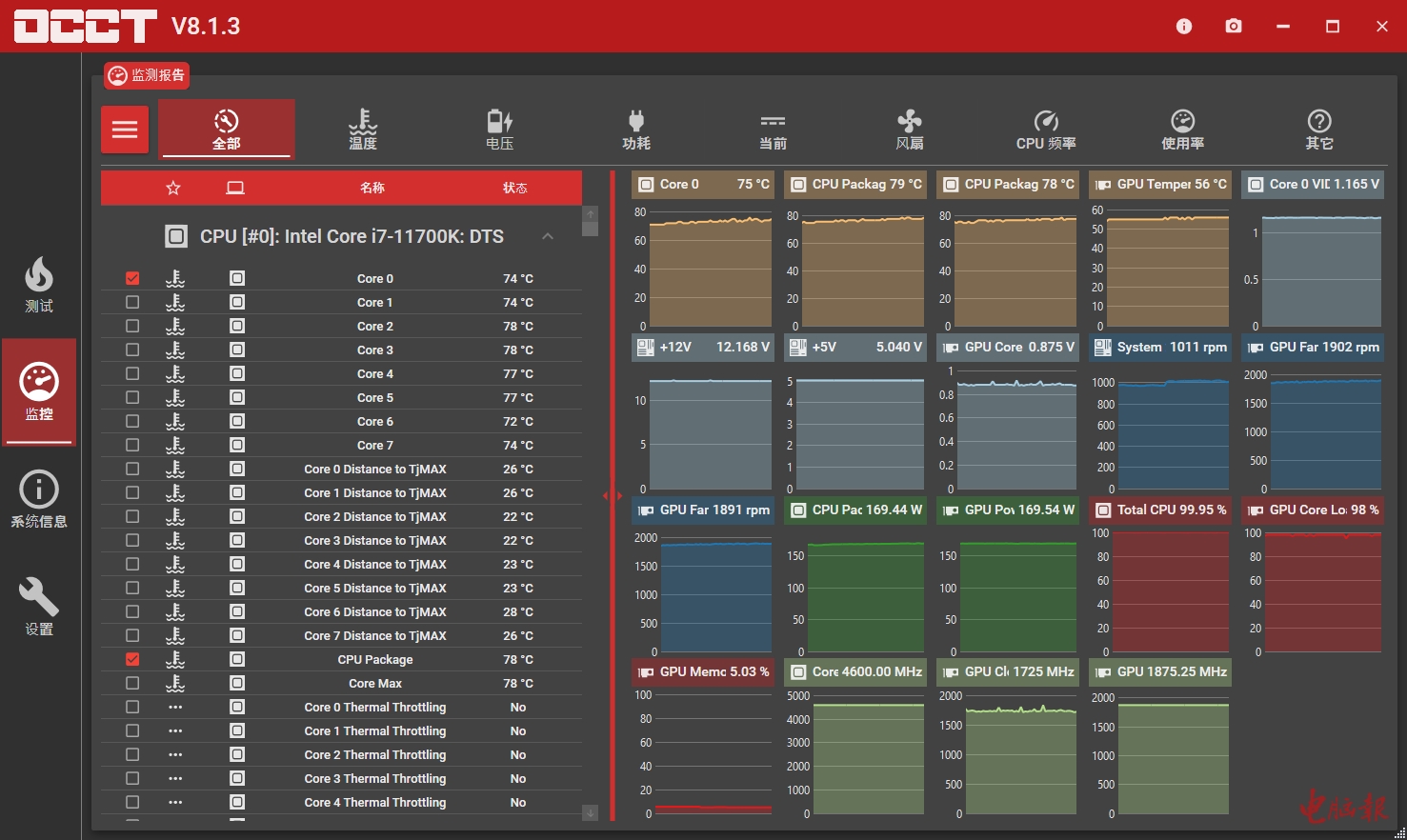
Task: Open 设置 settings from the sidebar
Action: click(39, 608)
